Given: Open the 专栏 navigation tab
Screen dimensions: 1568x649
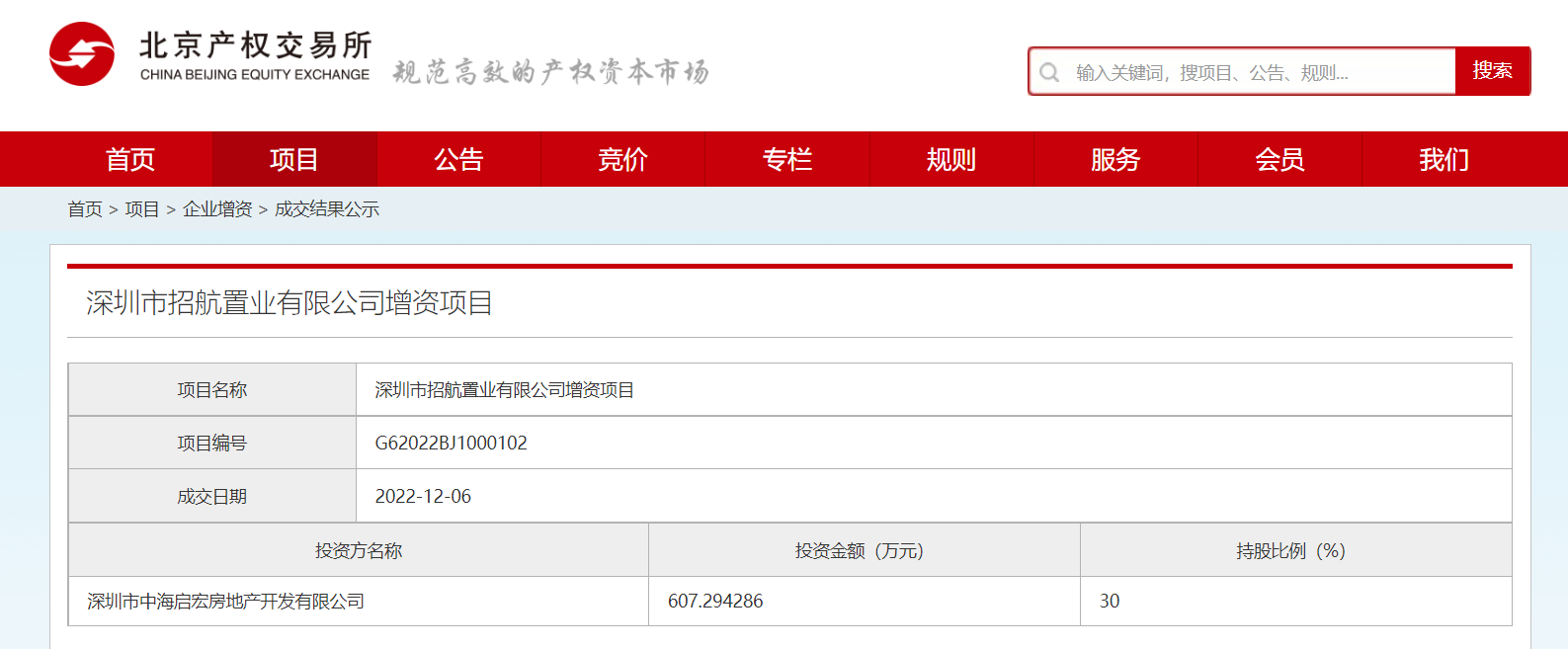Looking at the screenshot, I should (x=786, y=159).
